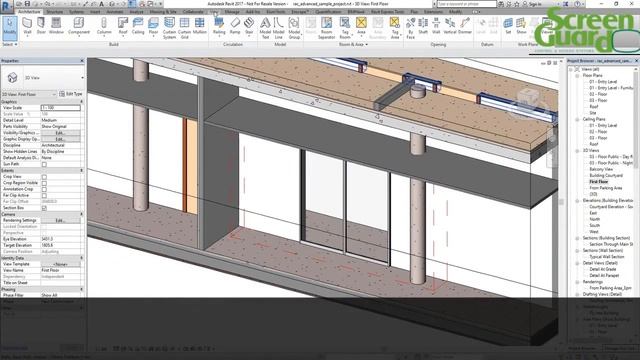Select the Model Text tool

coord(265,28)
